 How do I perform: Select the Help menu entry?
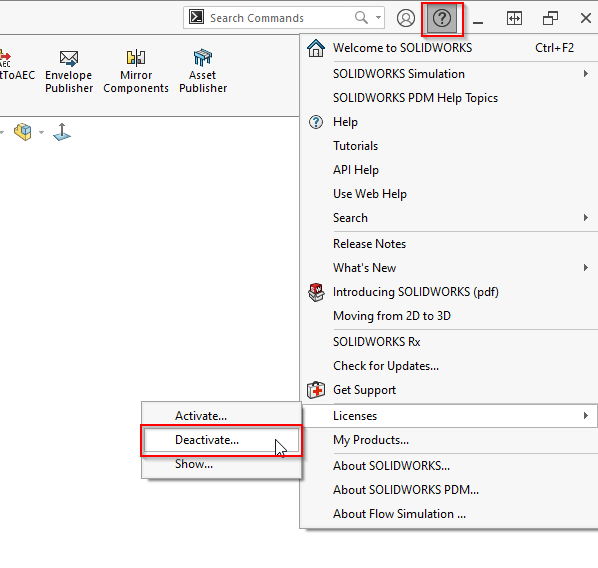(x=448, y=122)
